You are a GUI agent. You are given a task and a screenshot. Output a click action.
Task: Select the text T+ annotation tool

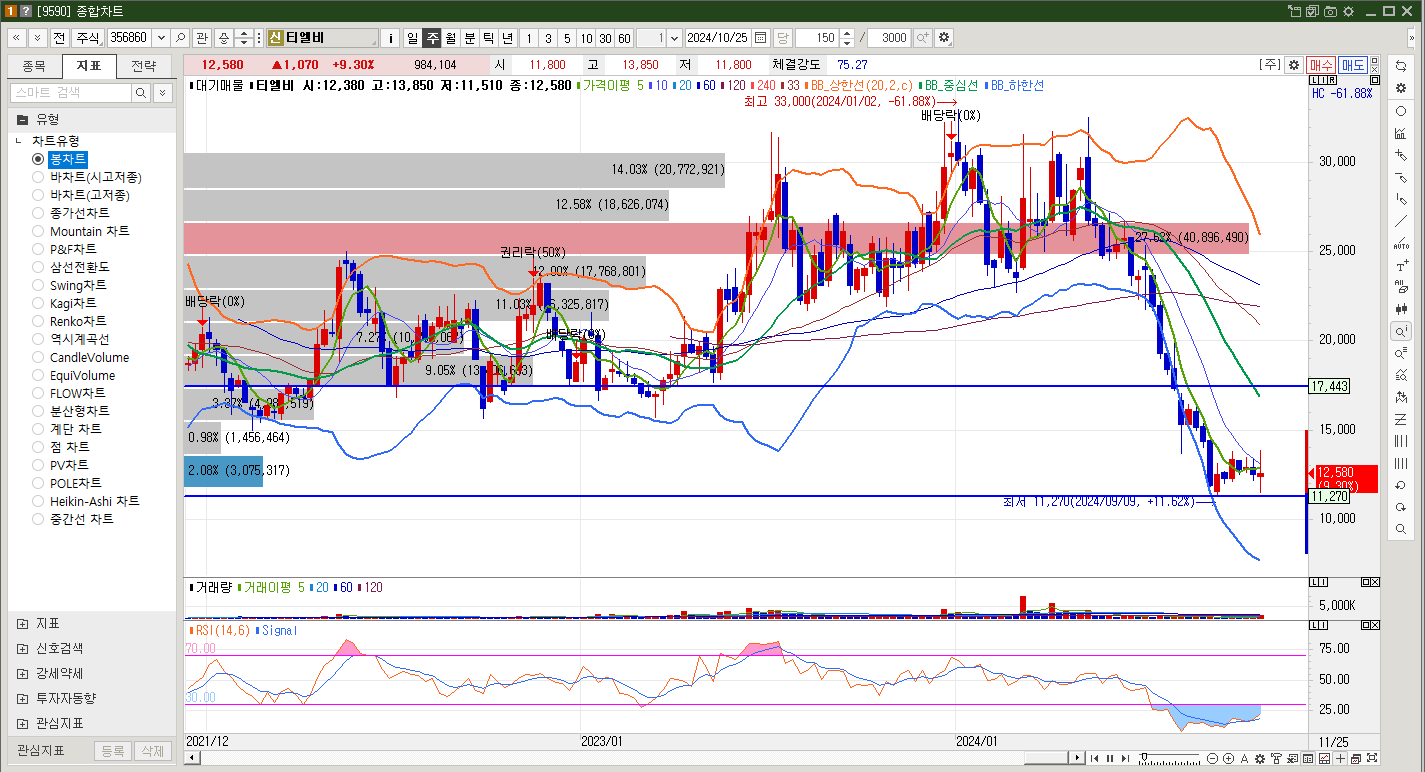pos(1400,265)
